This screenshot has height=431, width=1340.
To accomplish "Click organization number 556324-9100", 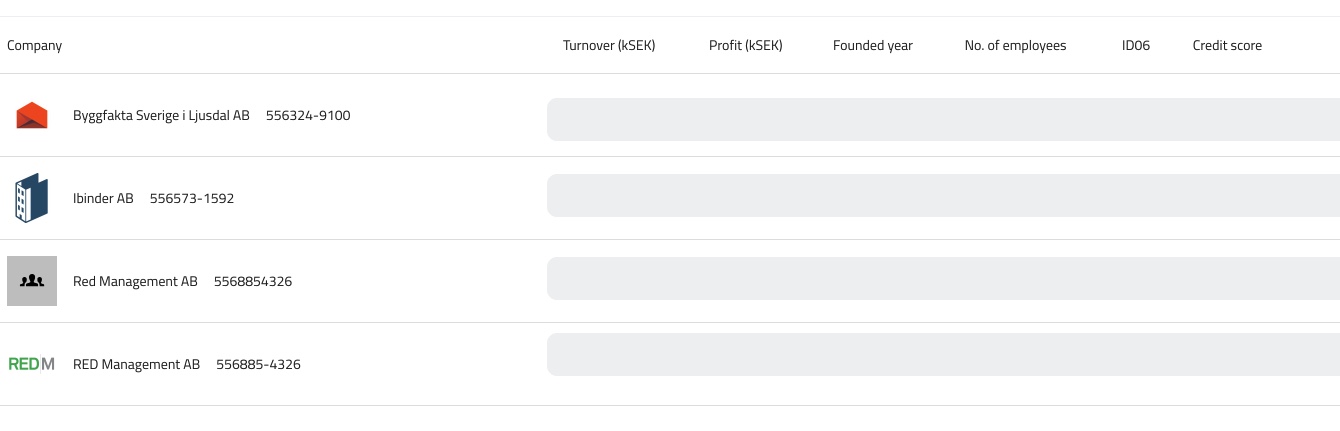I will [308, 116].
